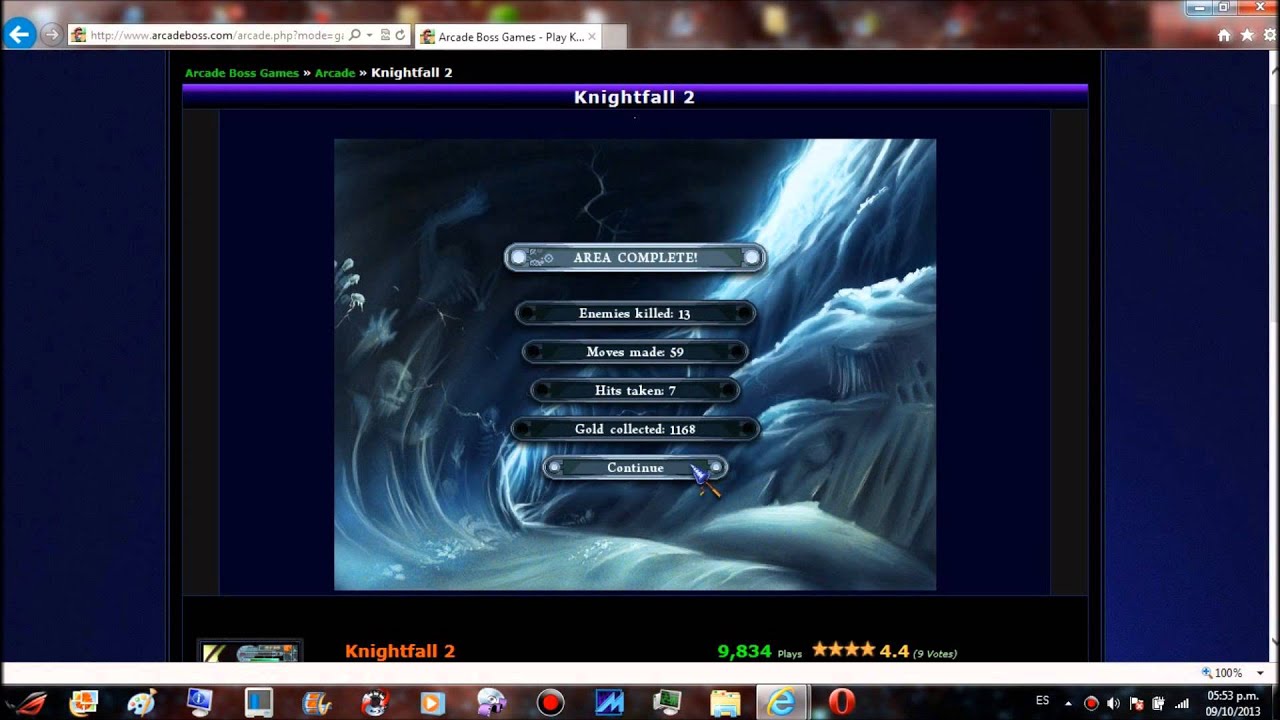Follow the Arcade Boss Games breadcrumb link

pos(242,73)
